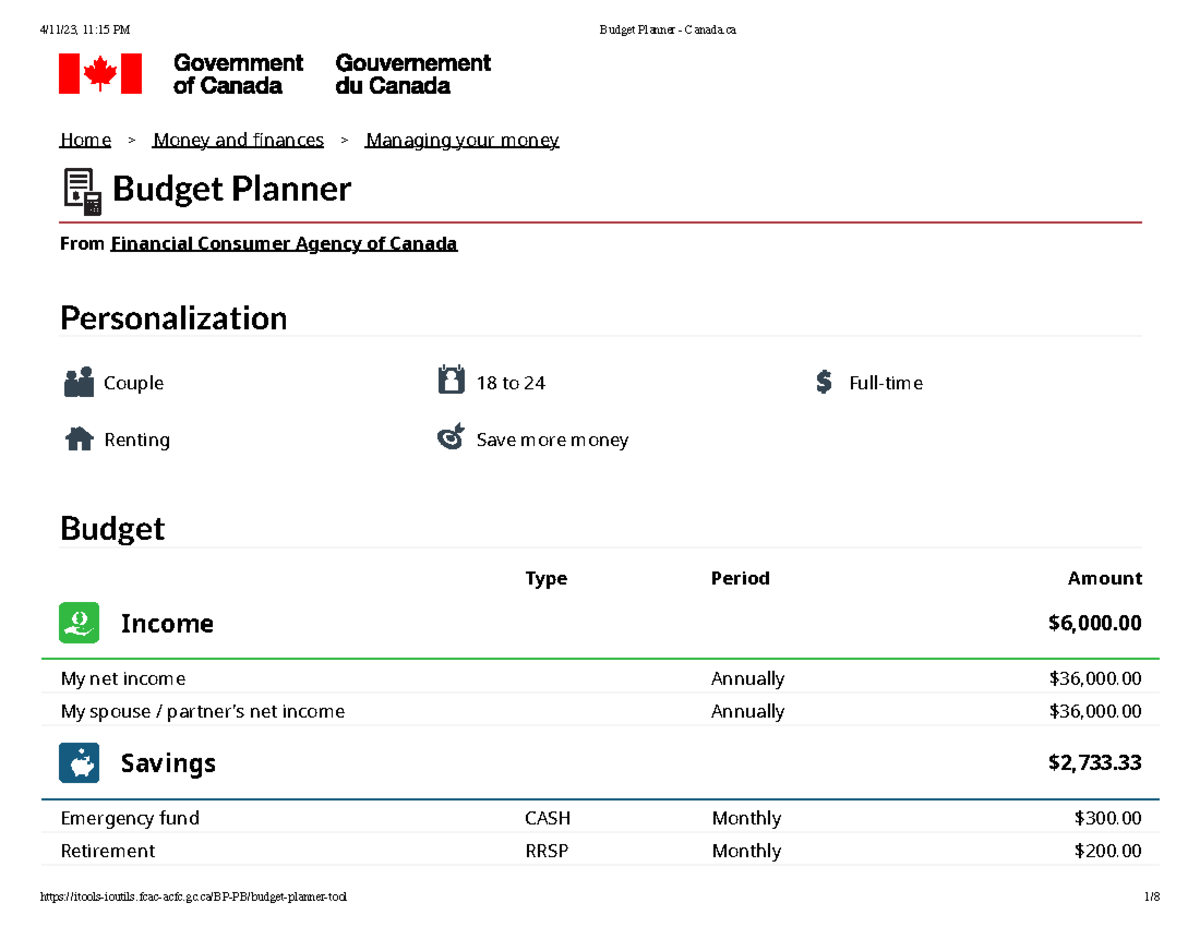Click the Canada flag logo
Viewport: 1200px width, 927px height.
point(99,72)
